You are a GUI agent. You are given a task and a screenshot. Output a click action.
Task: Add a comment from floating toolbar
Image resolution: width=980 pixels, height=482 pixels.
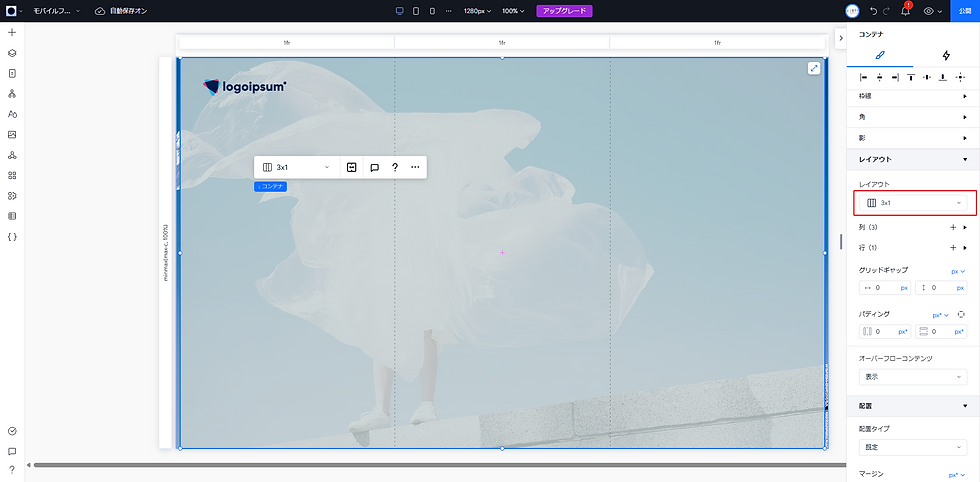click(374, 168)
